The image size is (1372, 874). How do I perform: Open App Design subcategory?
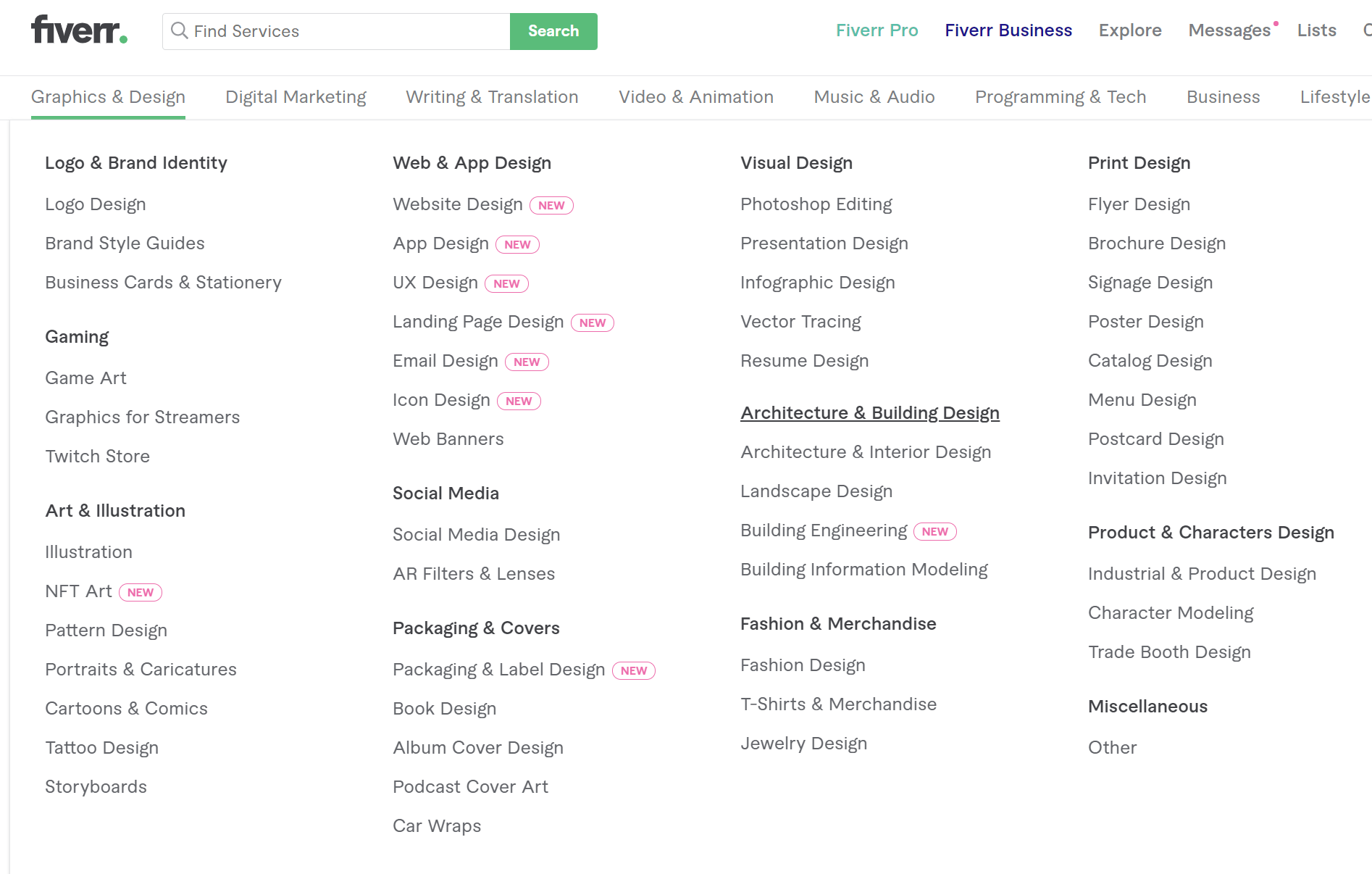[x=440, y=244]
